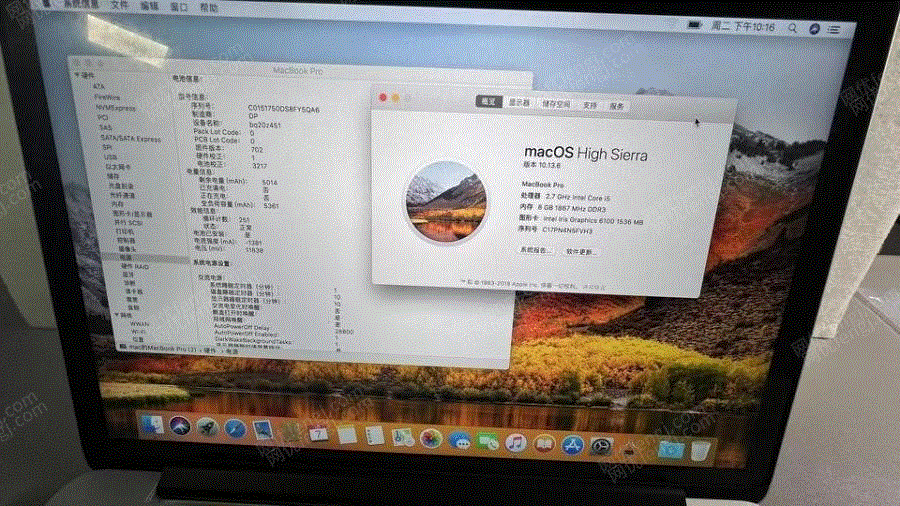Open System Information chip icon in Dock

pyautogui.click(x=630, y=449)
